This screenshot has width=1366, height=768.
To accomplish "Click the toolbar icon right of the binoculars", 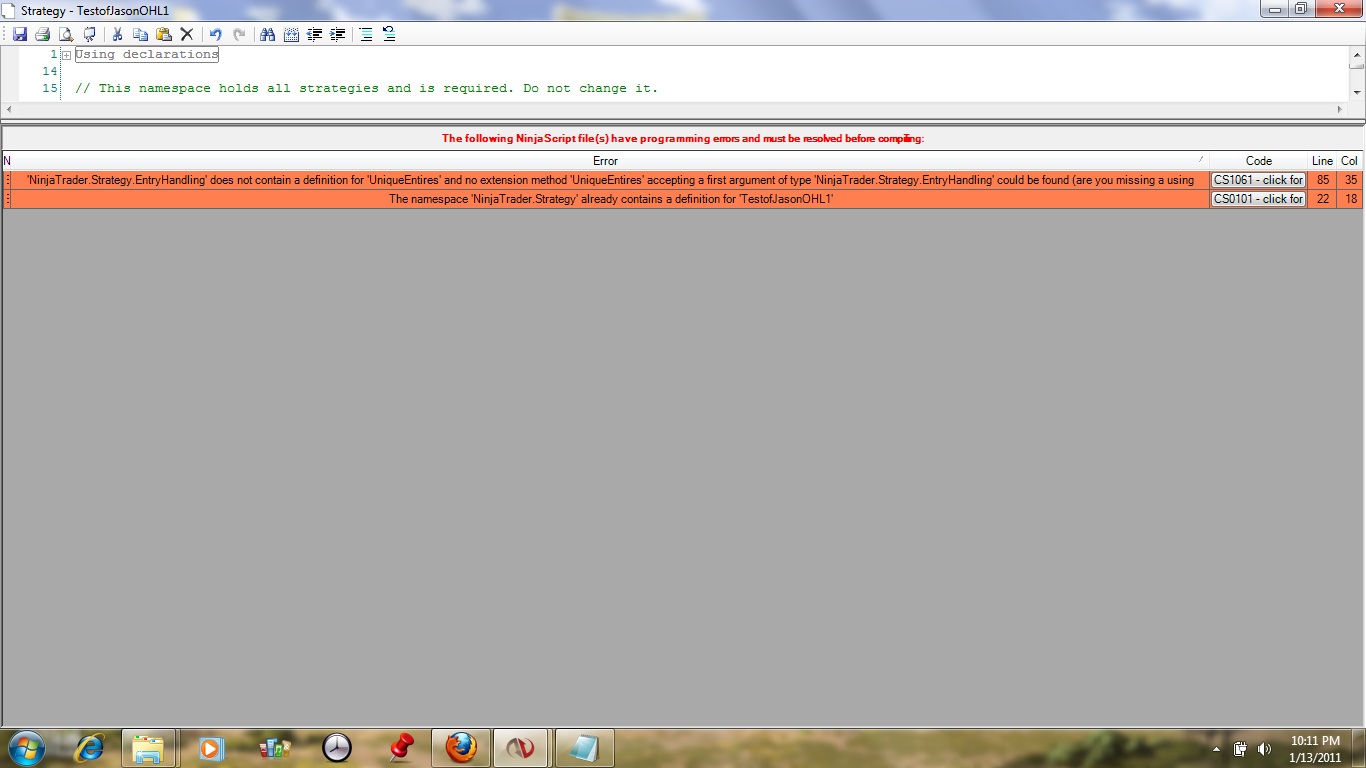I will [291, 34].
